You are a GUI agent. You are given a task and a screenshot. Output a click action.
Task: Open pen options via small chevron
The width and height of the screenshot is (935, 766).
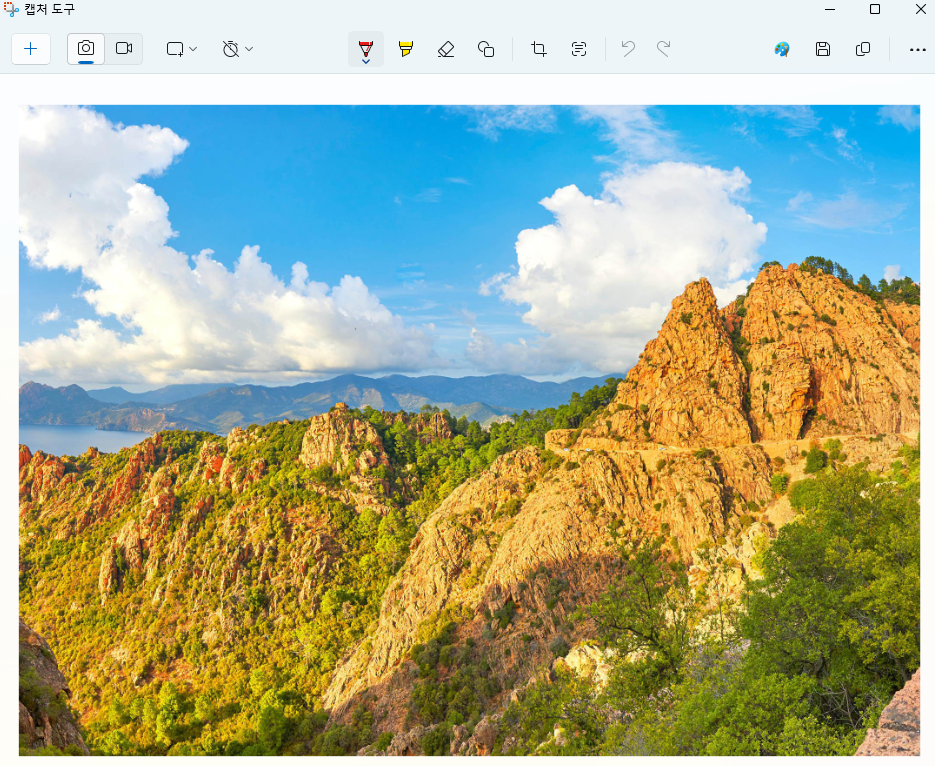[x=366, y=61]
